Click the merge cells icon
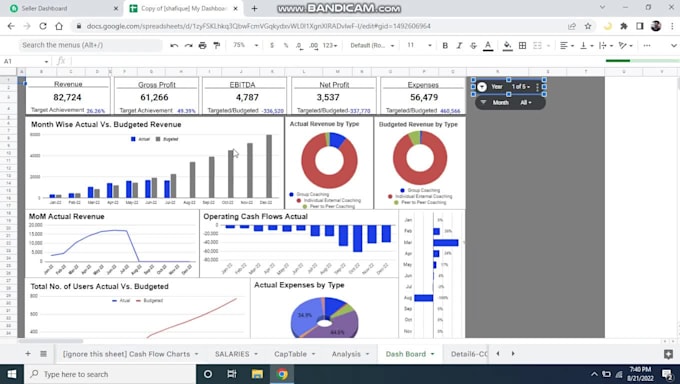Viewport: 680px width, 384px height. 537,46
